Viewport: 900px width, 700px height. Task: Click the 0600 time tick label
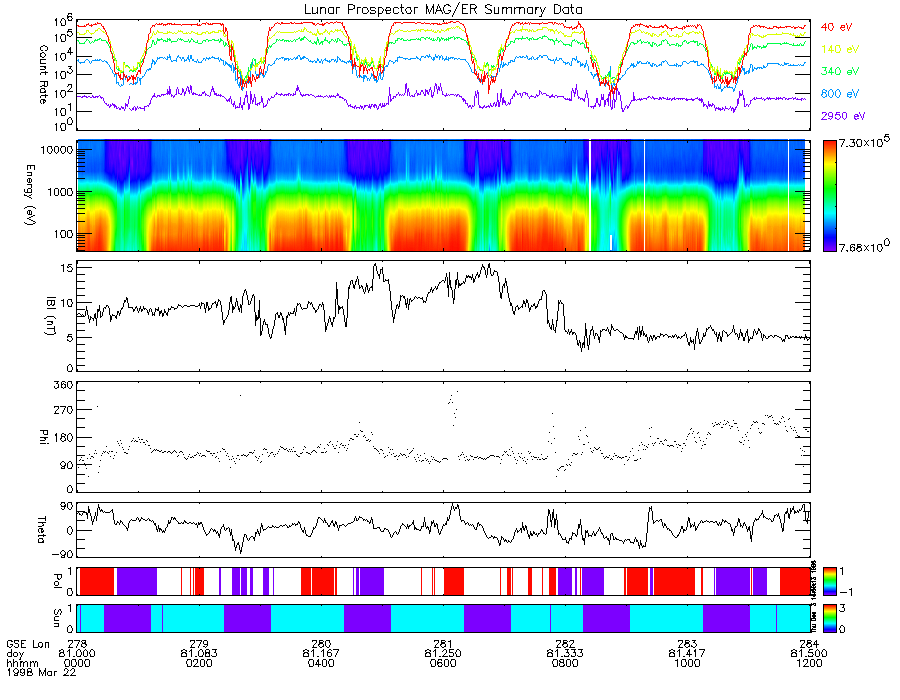[443, 663]
